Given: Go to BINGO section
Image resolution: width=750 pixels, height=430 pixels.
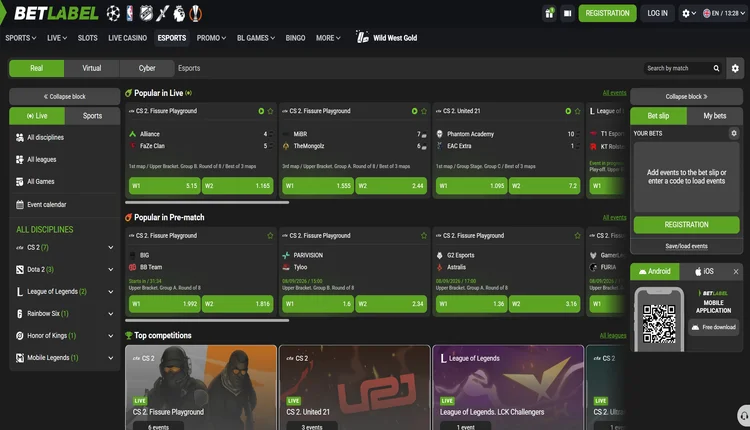Looking at the screenshot, I should pyautogui.click(x=295, y=38).
